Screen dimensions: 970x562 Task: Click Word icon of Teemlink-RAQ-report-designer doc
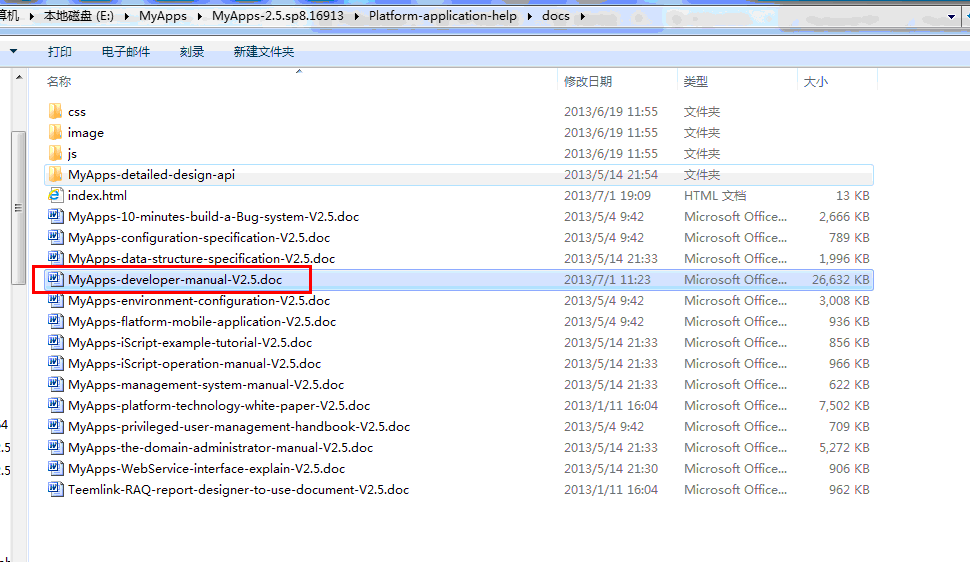click(x=56, y=490)
